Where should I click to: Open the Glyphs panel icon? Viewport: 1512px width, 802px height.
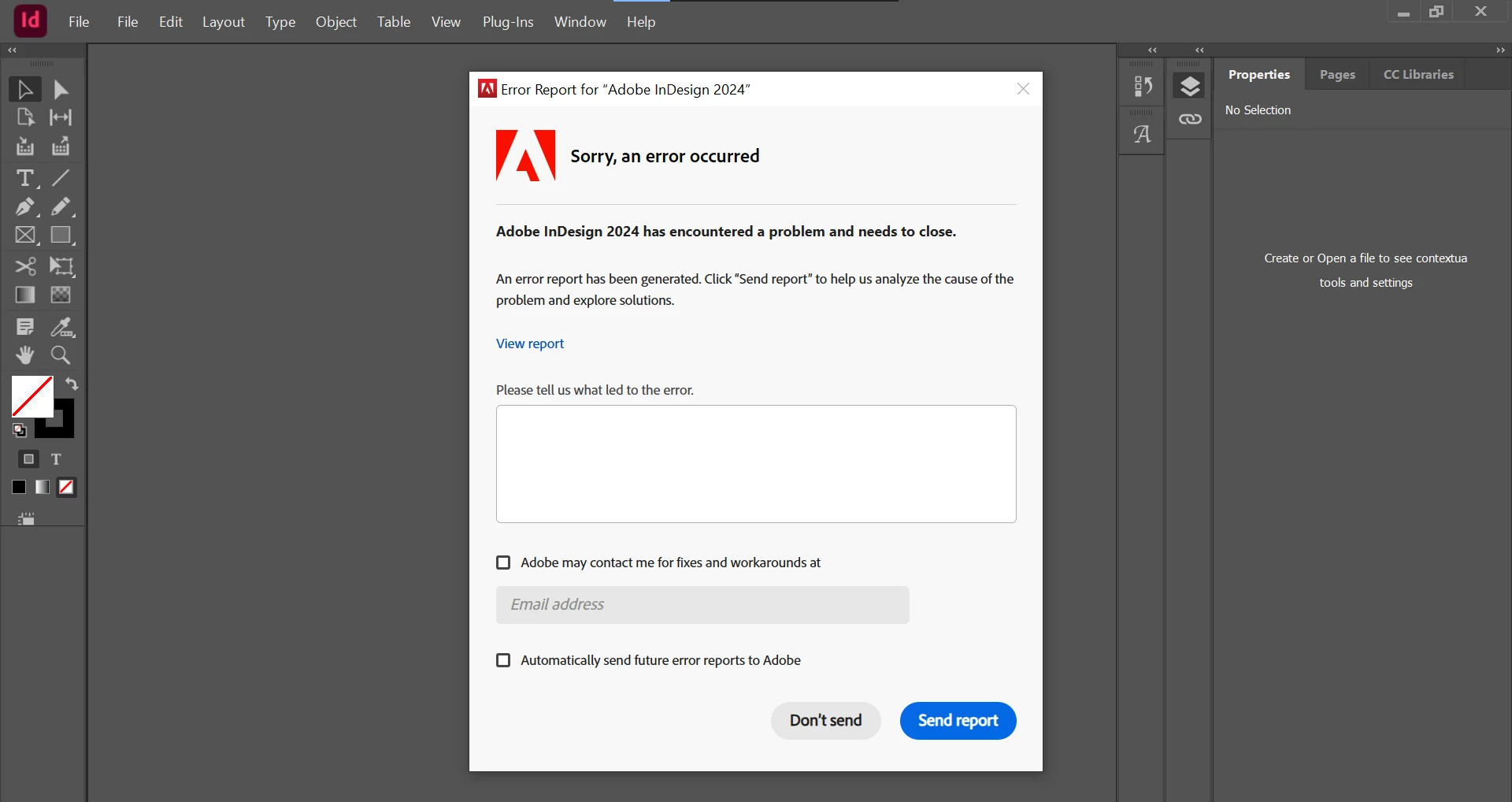tap(1142, 135)
